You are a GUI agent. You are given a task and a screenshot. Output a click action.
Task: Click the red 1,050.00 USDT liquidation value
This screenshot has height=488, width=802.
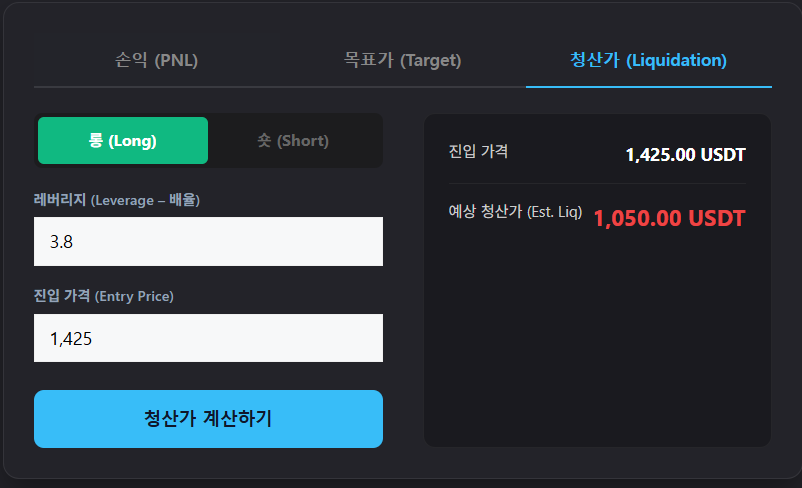[x=669, y=218]
